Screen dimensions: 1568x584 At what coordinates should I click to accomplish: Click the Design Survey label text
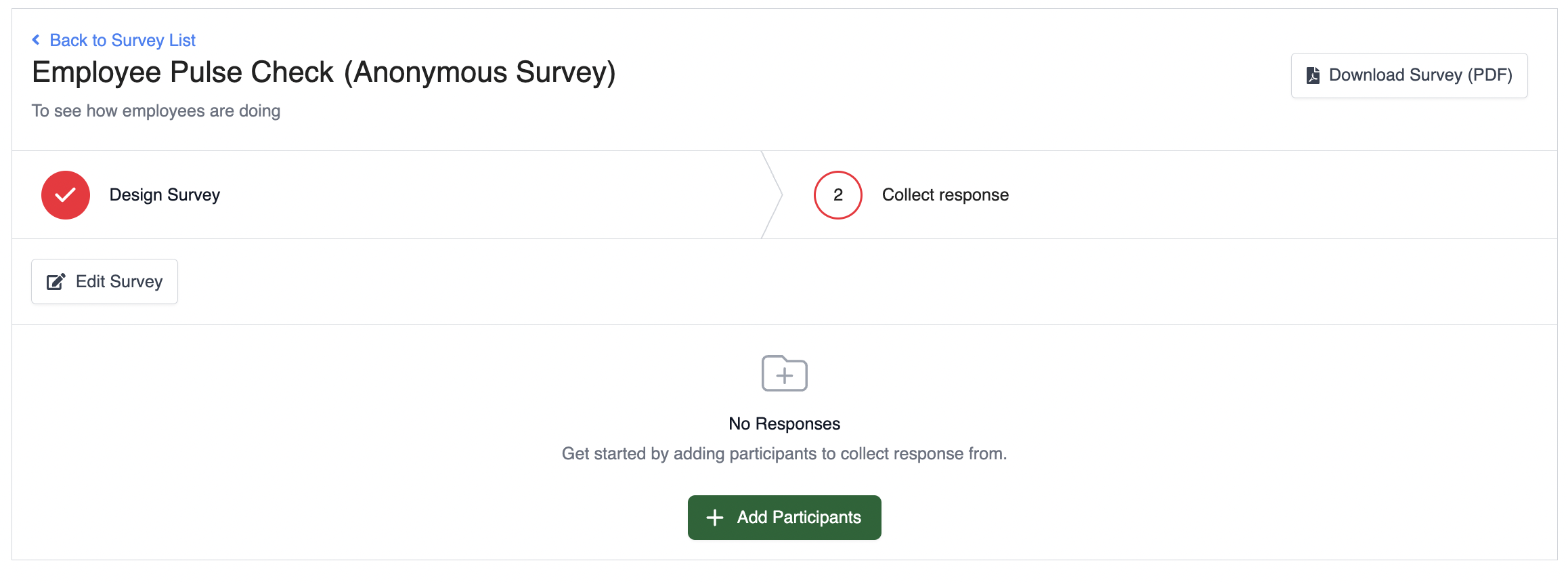click(165, 195)
